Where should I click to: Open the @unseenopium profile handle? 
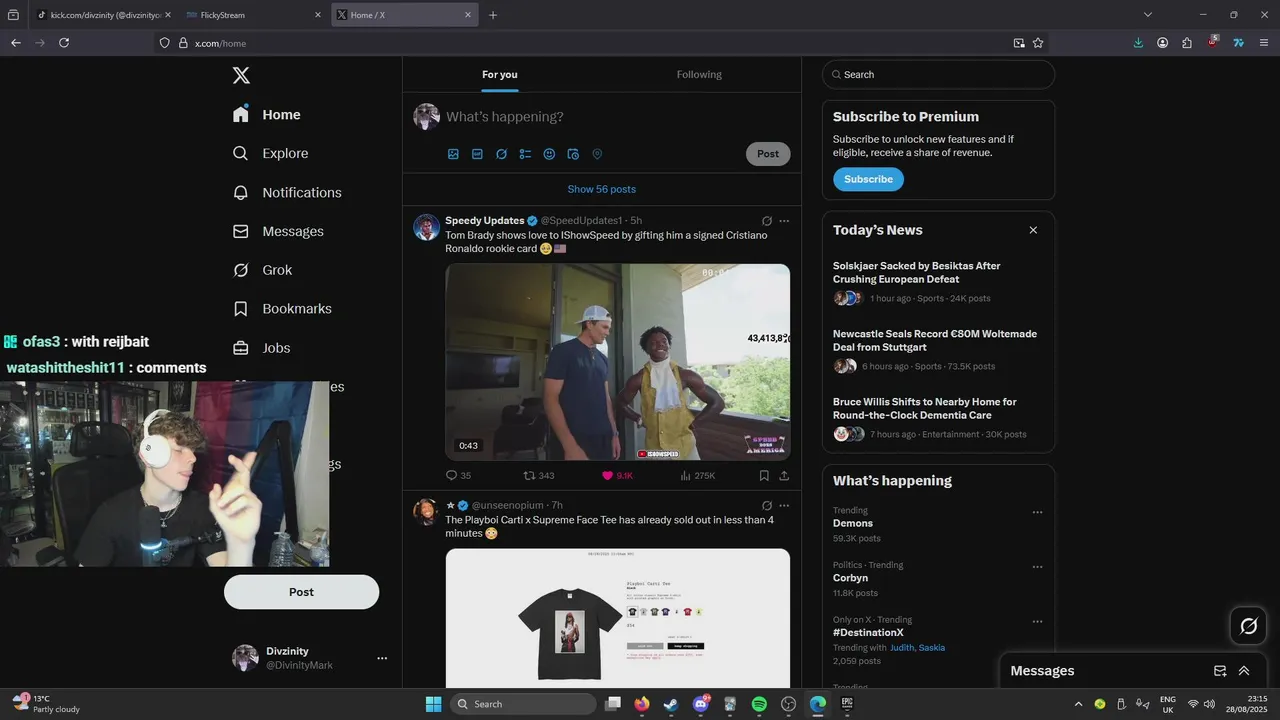pos(509,506)
